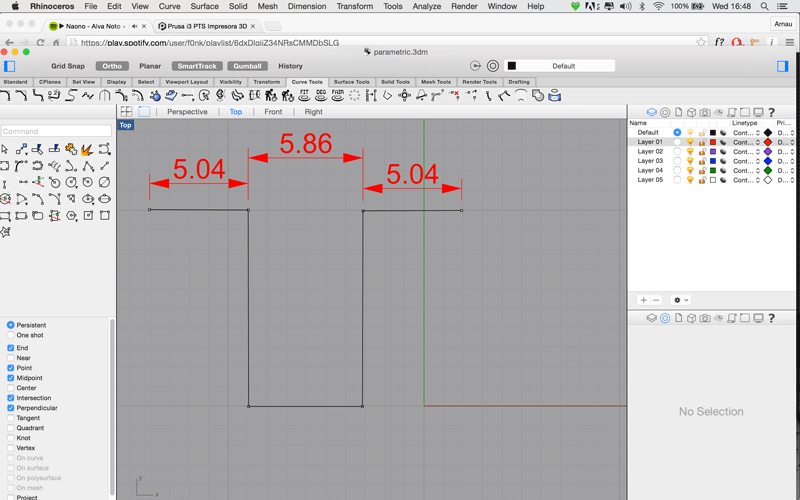This screenshot has width=800, height=500.
Task: Open the Analyze menu in menu bar
Action: coord(427,6)
